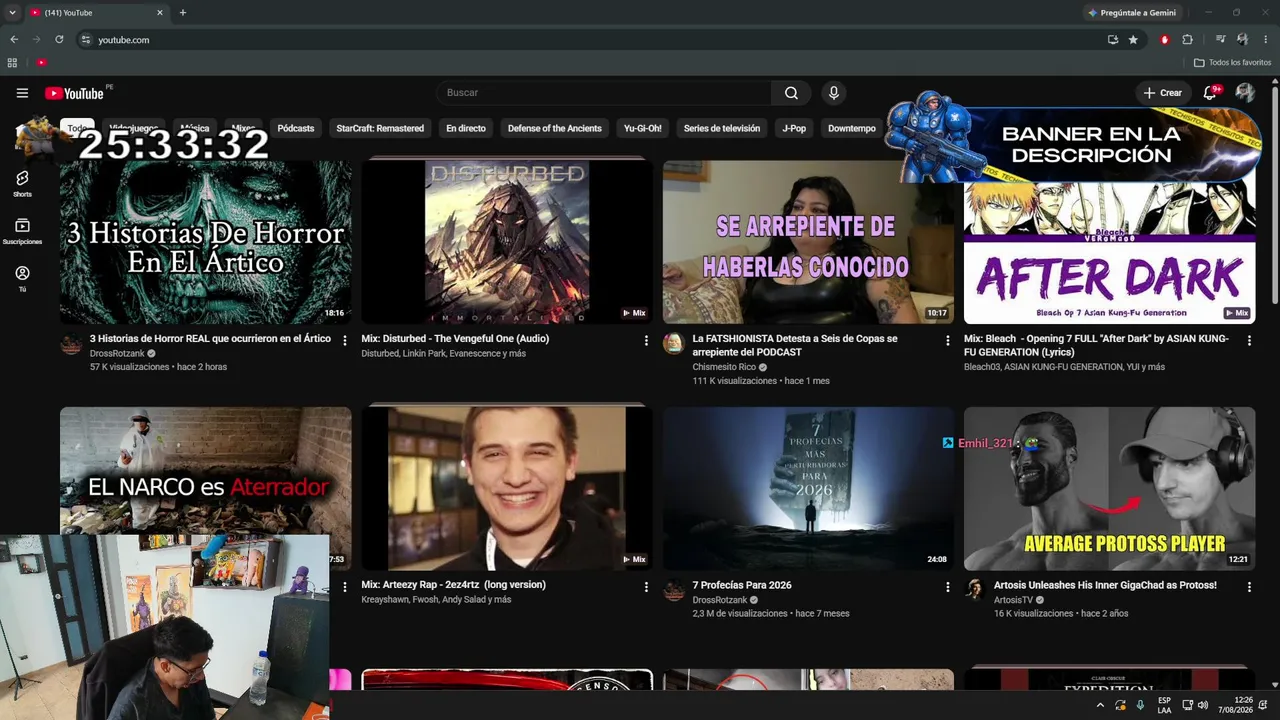The image size is (1280, 720).
Task: Open DrossRotzank channel link under 7 Profecías
Action: pyautogui.click(x=720, y=600)
